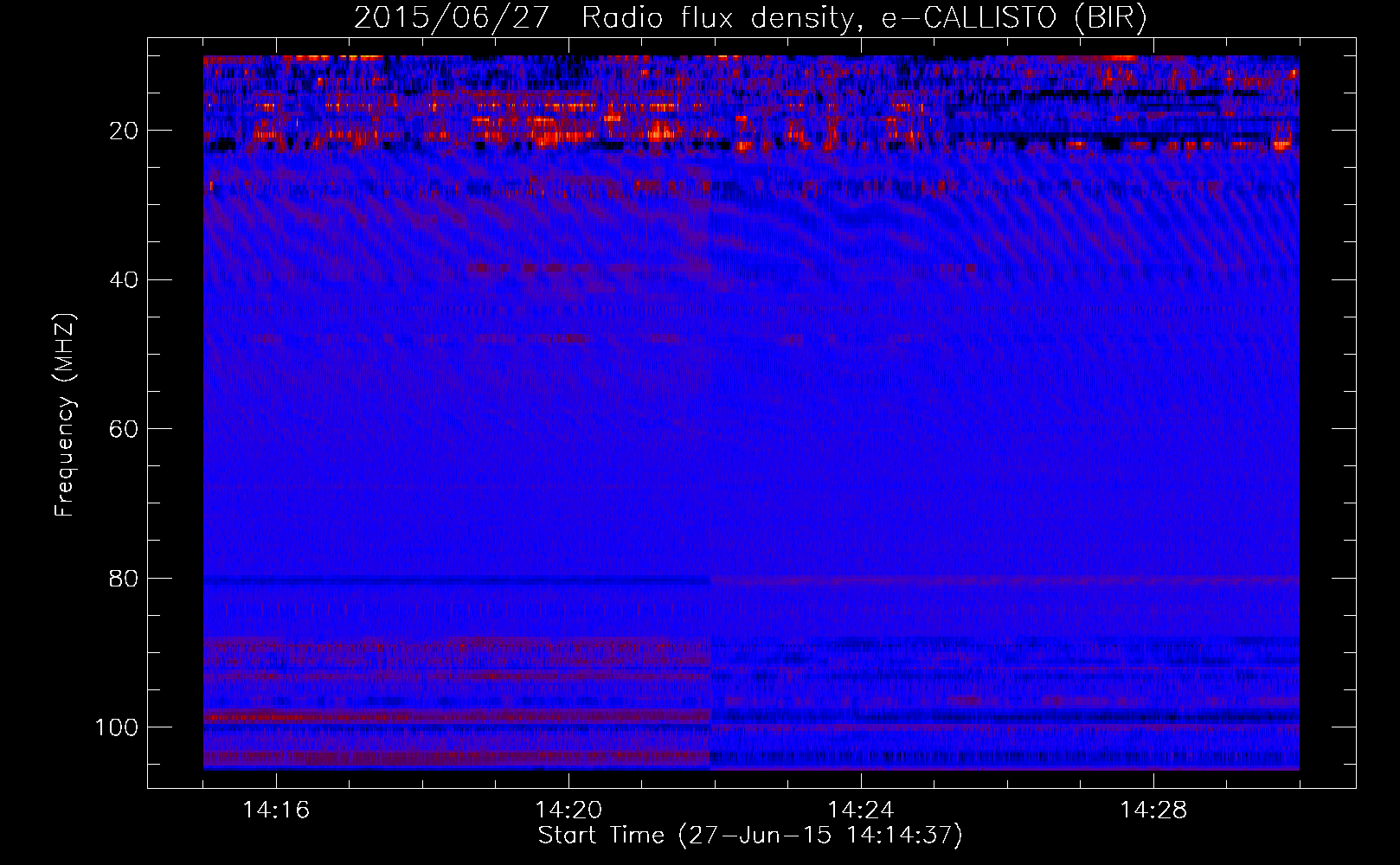Click the "14:16" time tick label
1400x865 pixels.
[276, 811]
